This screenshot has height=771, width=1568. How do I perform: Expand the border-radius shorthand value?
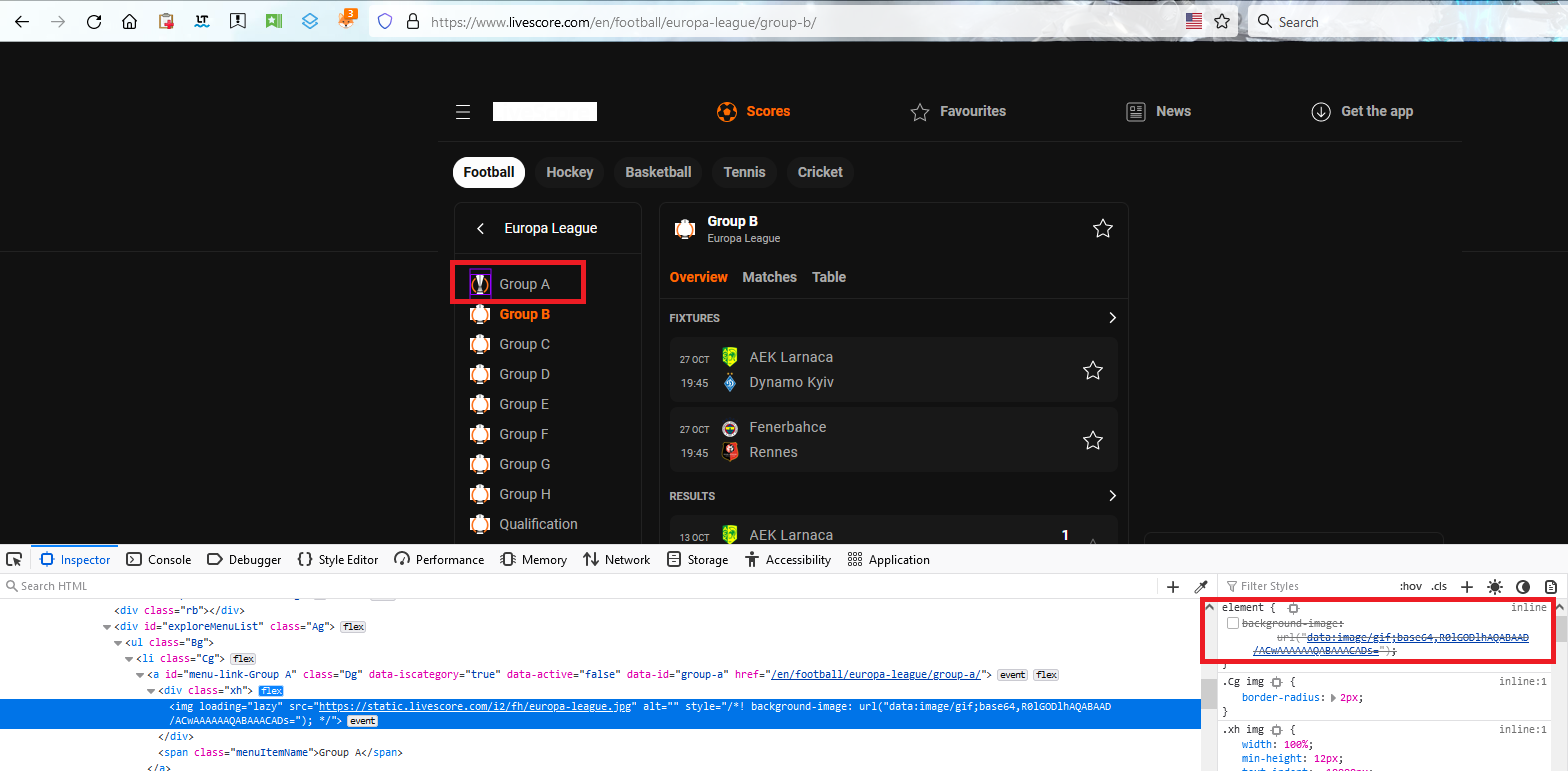(1332, 698)
